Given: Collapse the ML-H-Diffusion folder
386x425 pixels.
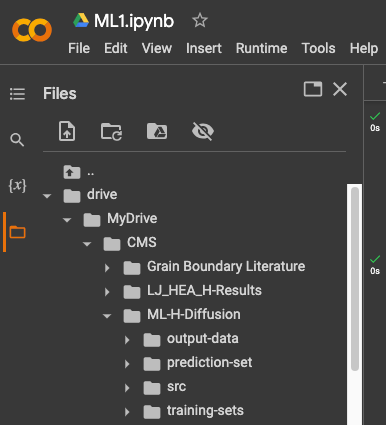Looking at the screenshot, I should [107, 316].
